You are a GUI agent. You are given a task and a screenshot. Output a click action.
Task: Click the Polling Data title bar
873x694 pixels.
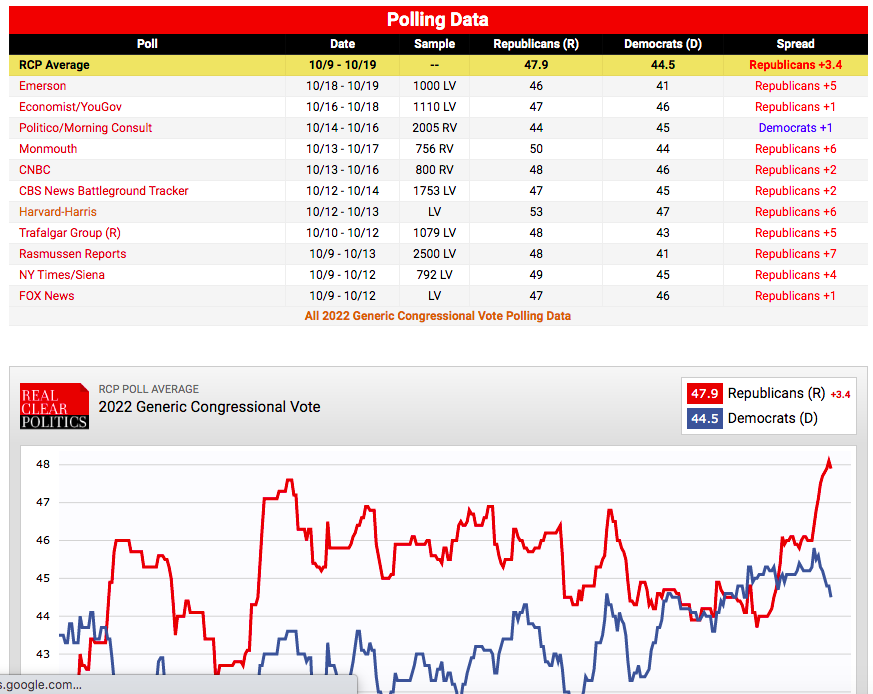click(x=438, y=20)
